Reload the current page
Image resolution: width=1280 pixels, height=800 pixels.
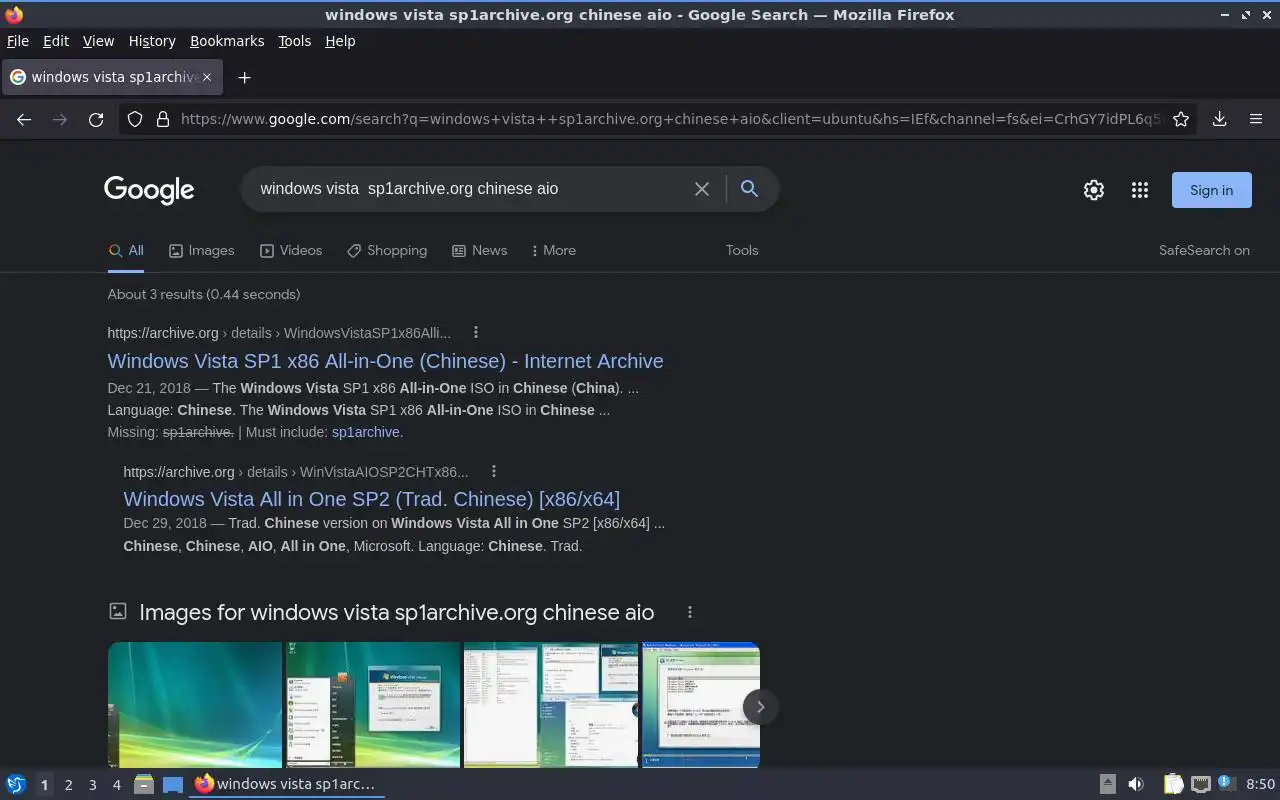96,119
